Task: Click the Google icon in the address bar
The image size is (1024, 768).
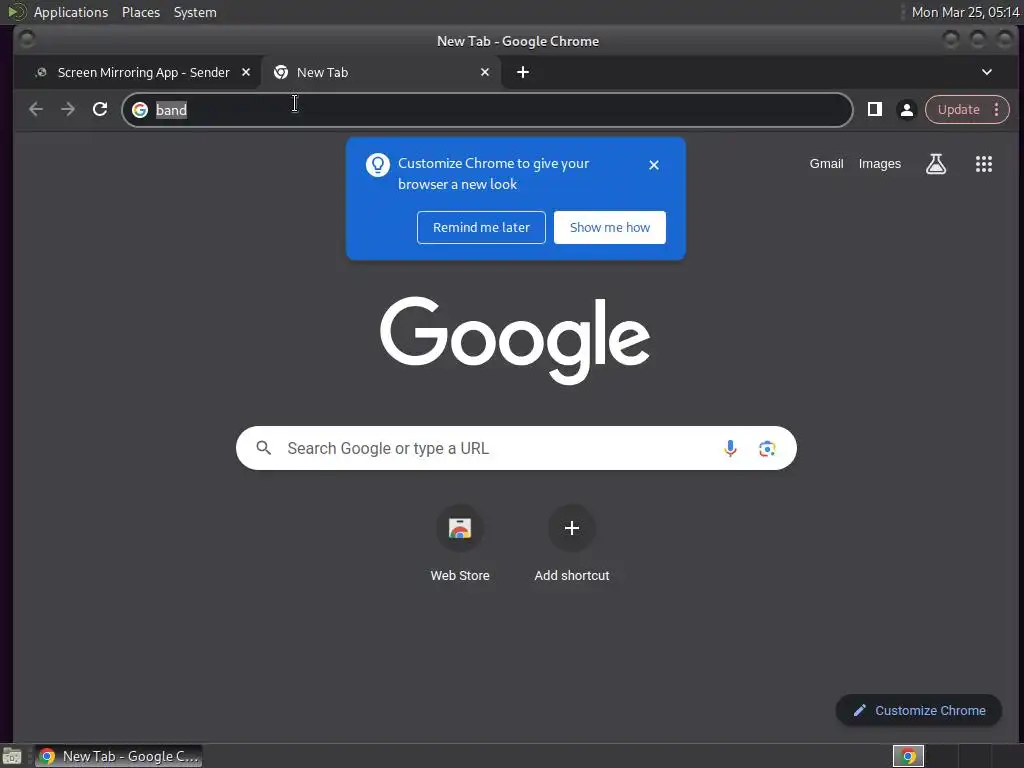Action: pos(140,110)
